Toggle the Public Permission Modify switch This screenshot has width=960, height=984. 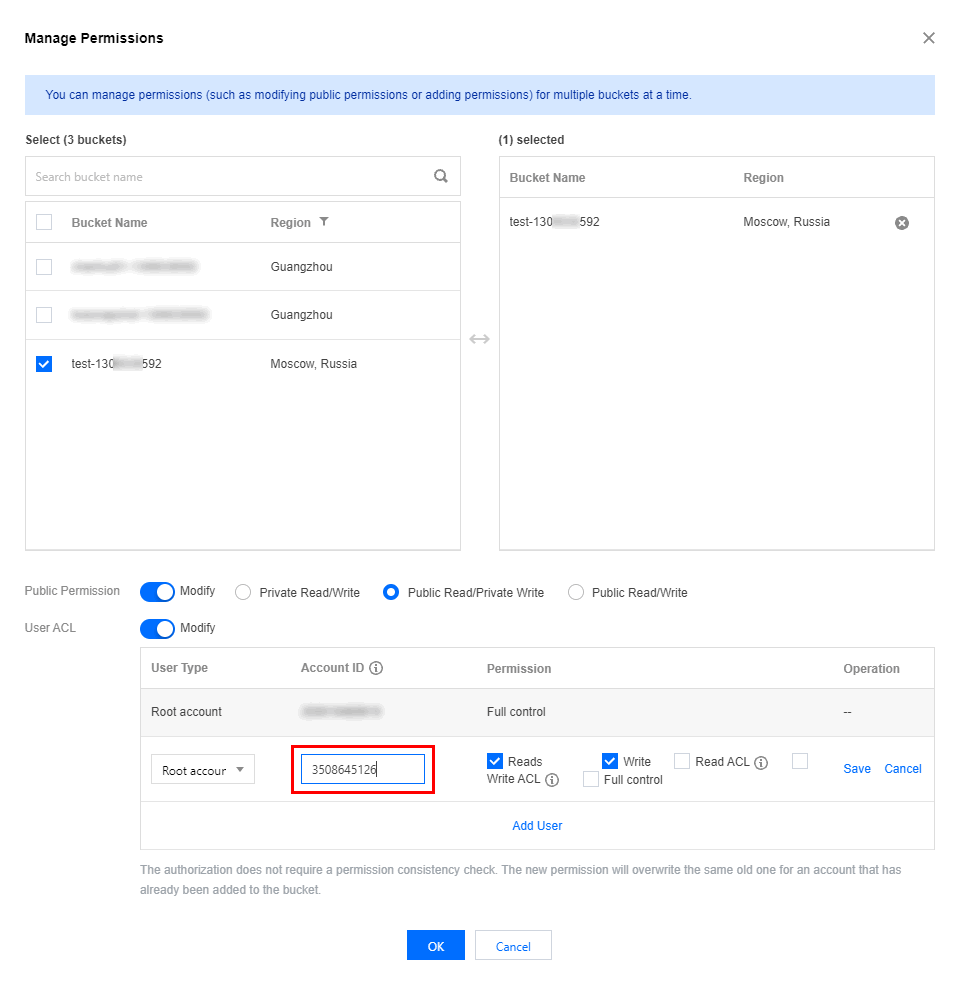tap(157, 592)
